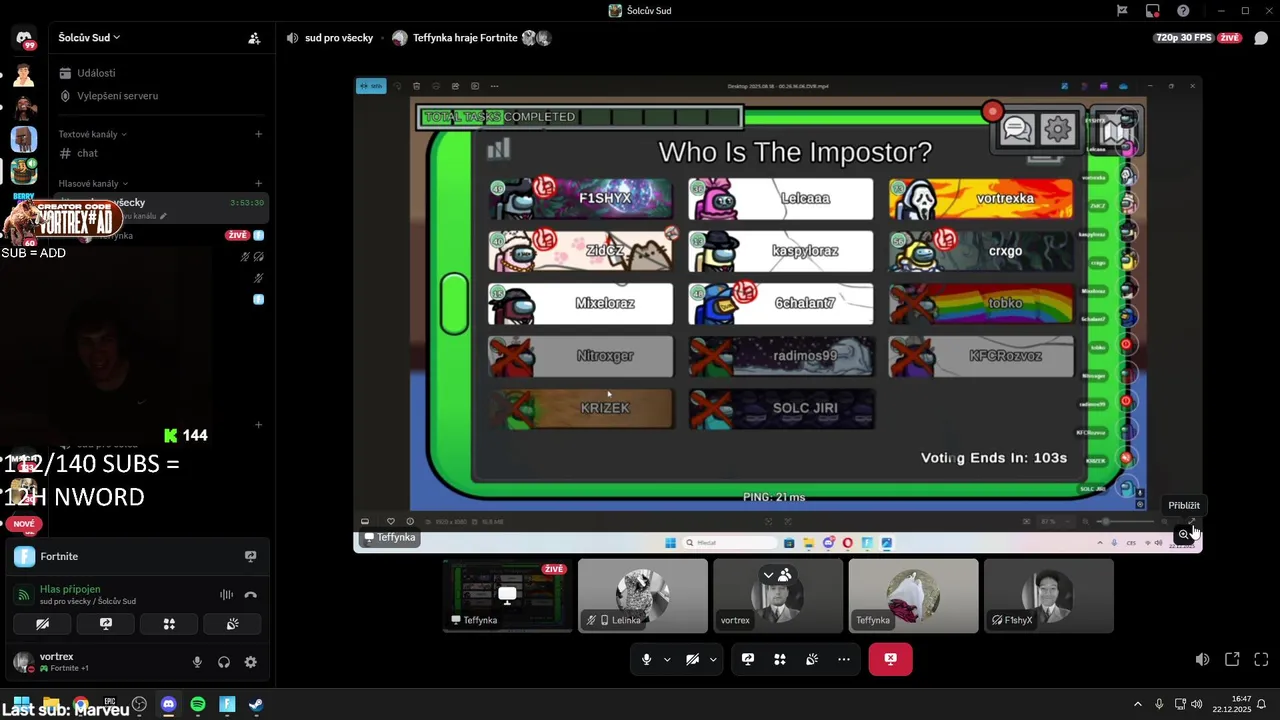The image size is (1280, 720).
Task: Mute microphone in the user panel
Action: 197,662
